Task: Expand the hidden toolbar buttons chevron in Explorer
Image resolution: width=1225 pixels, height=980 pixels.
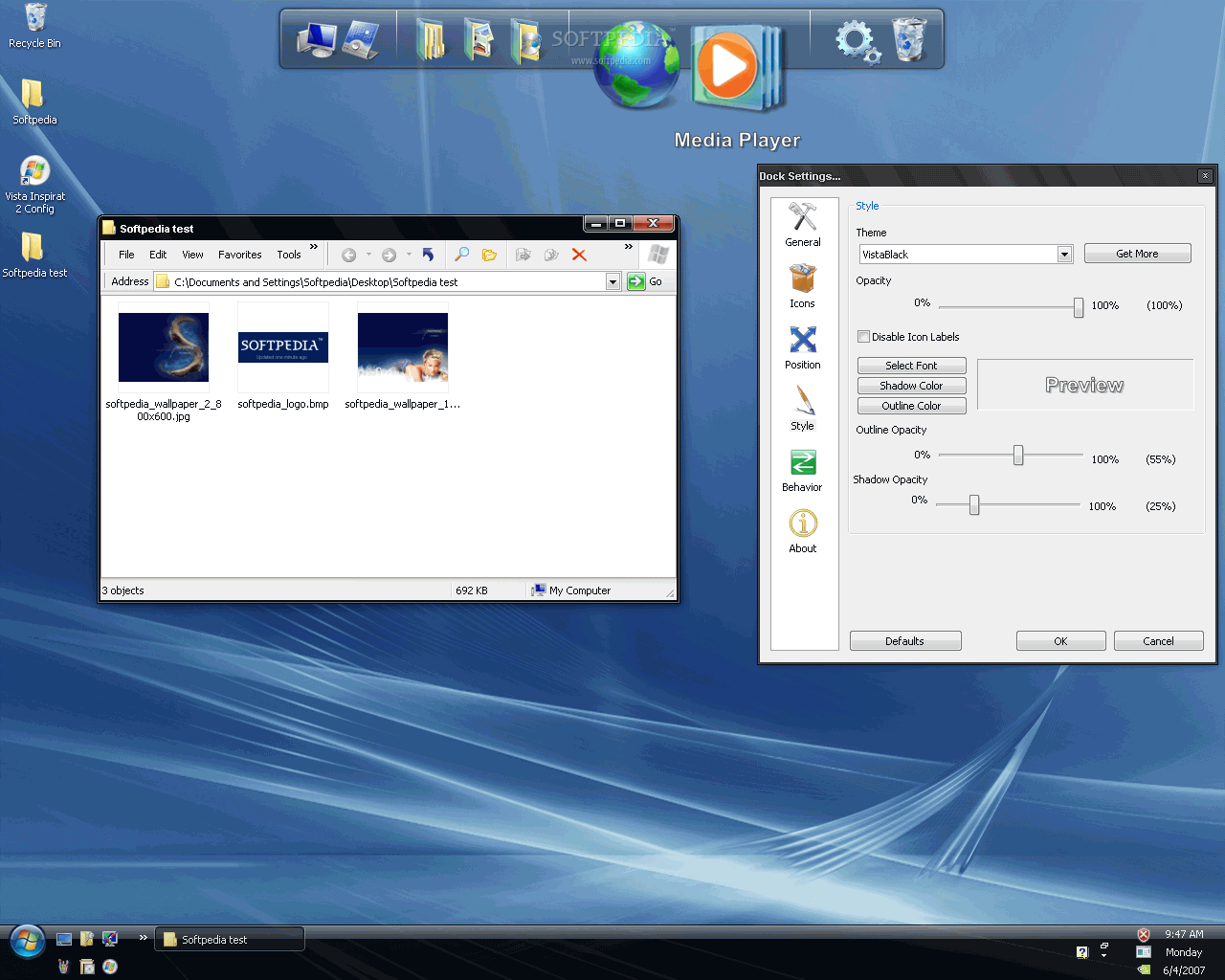Action: [x=629, y=247]
